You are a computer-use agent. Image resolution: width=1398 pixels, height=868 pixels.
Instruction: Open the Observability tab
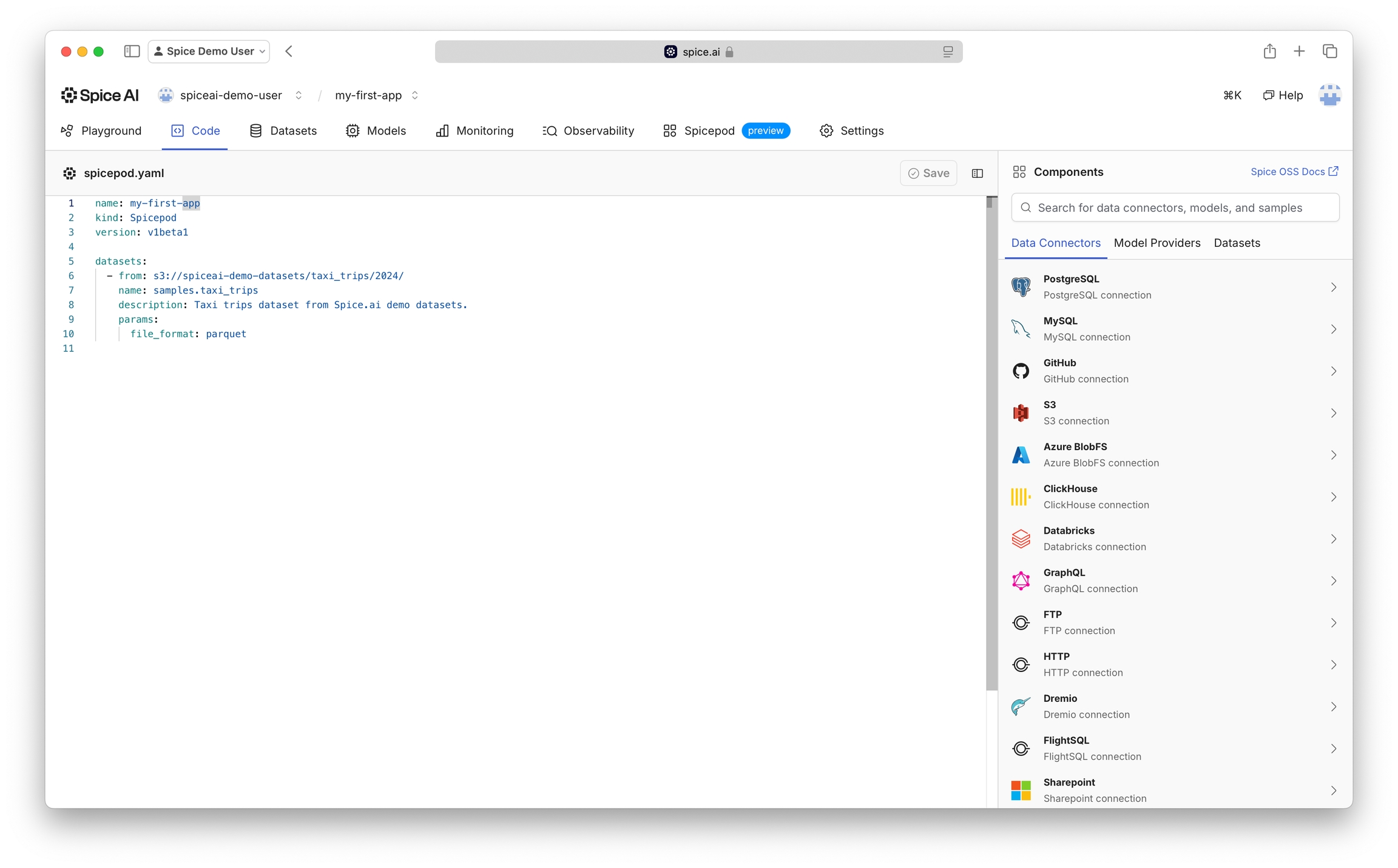coord(588,131)
